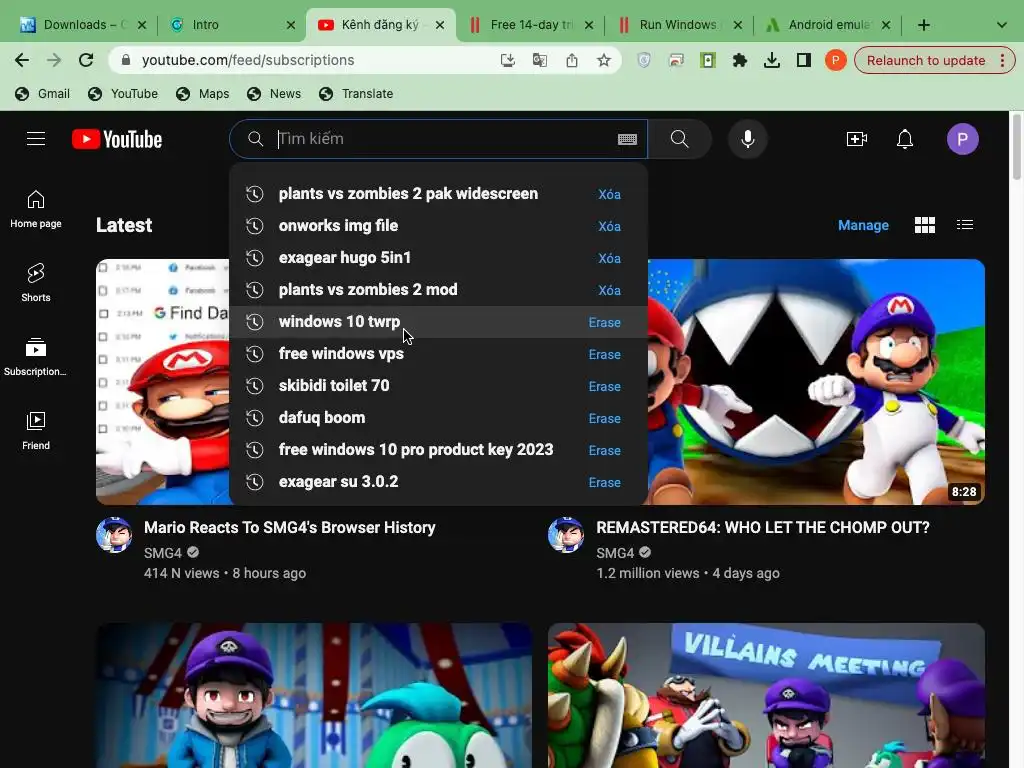Share this page from address bar
The width and height of the screenshot is (1024, 768).
[571, 61]
